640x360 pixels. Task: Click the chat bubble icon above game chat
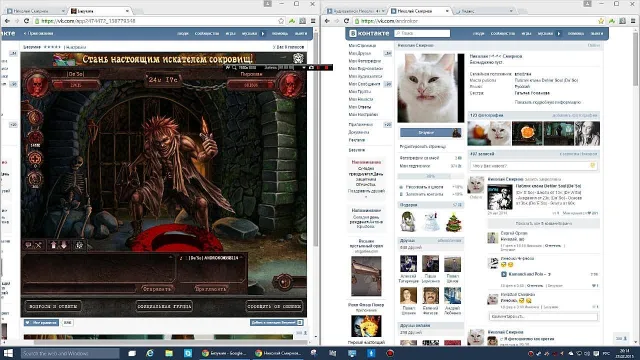point(29,245)
